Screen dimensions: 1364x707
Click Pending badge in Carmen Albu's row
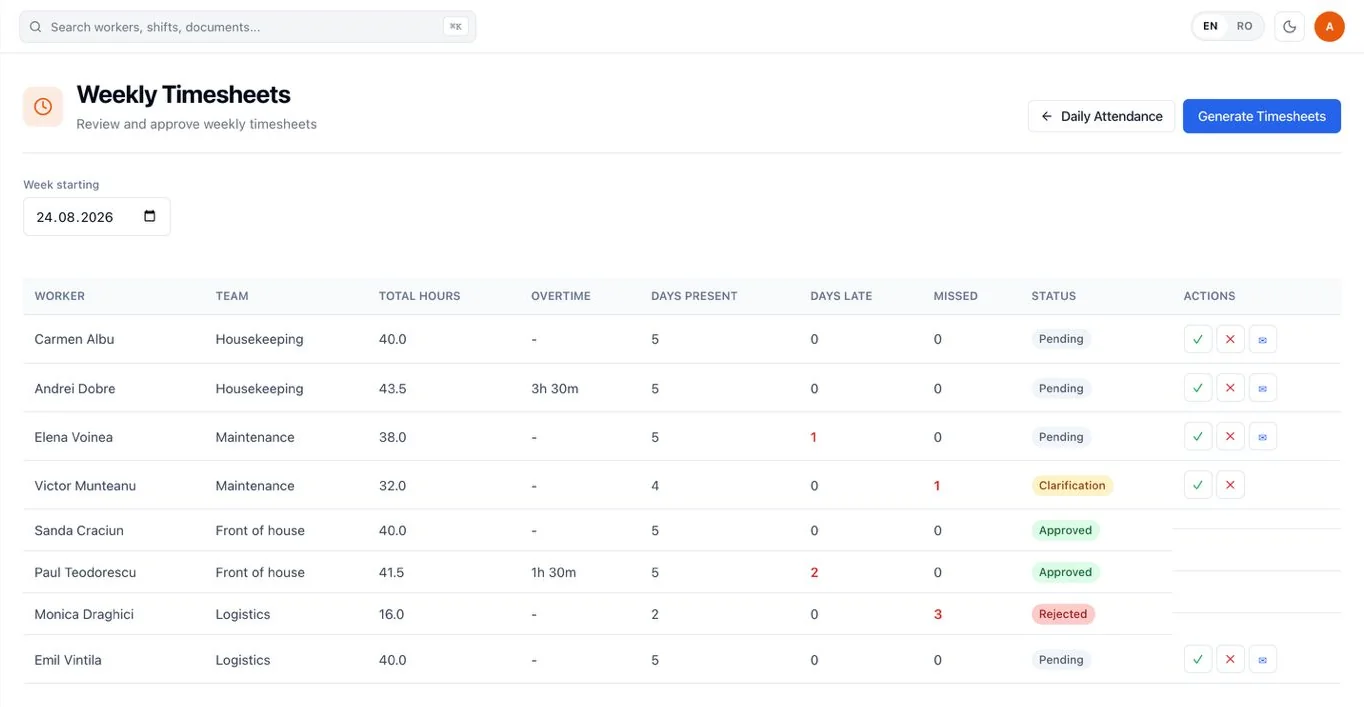[x=1061, y=339]
